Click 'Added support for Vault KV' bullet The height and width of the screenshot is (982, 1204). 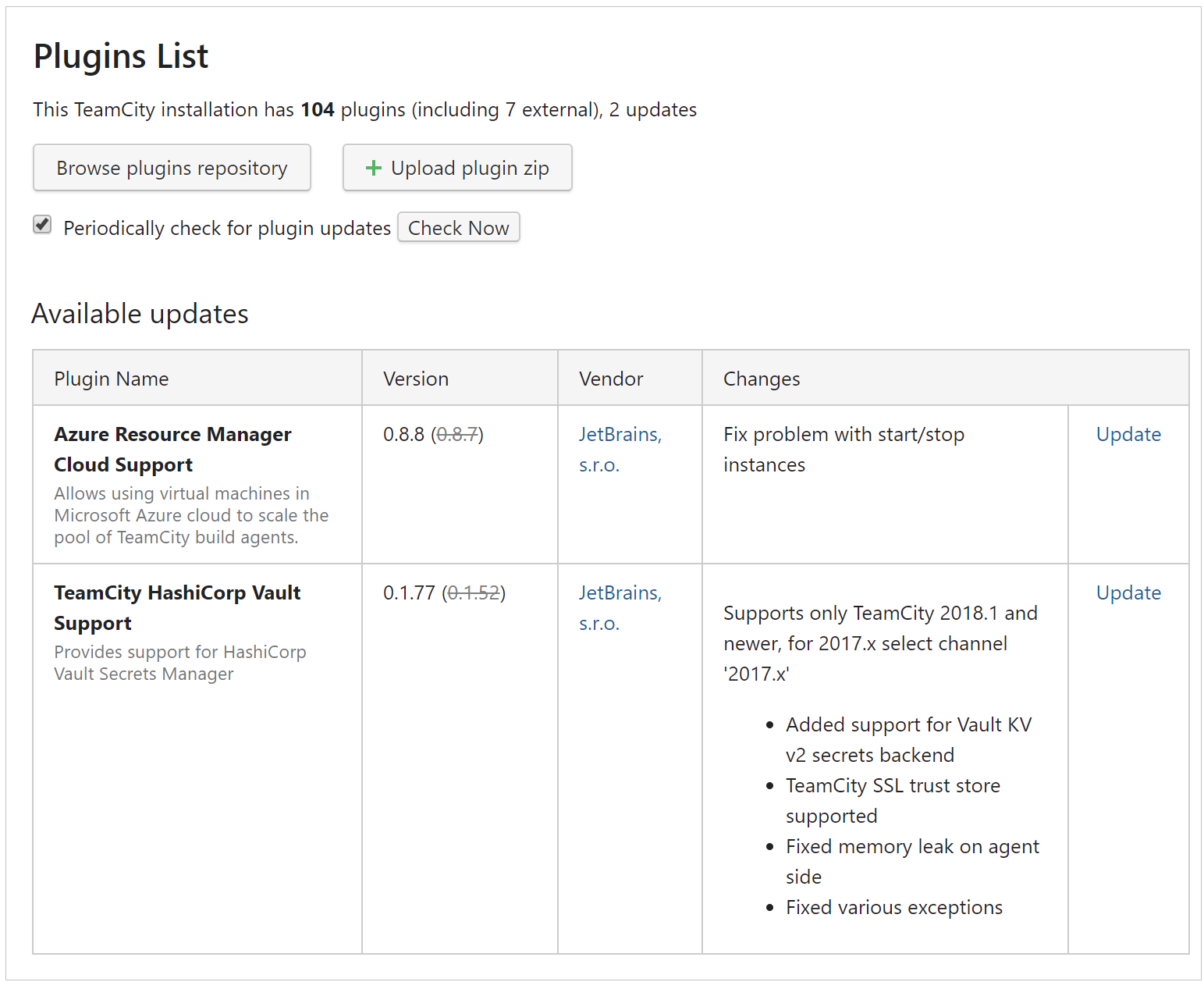[908, 740]
